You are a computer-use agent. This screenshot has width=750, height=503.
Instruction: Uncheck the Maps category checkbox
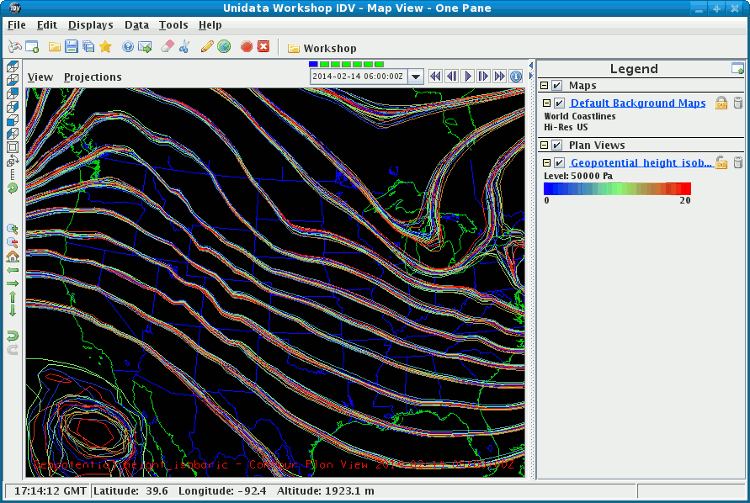tap(557, 86)
